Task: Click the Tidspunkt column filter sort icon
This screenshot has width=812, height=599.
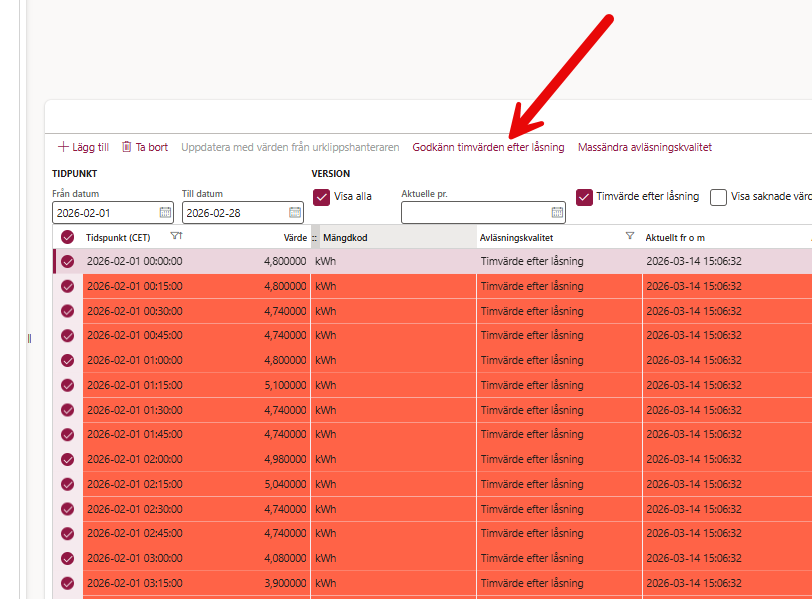Action: click(x=177, y=237)
